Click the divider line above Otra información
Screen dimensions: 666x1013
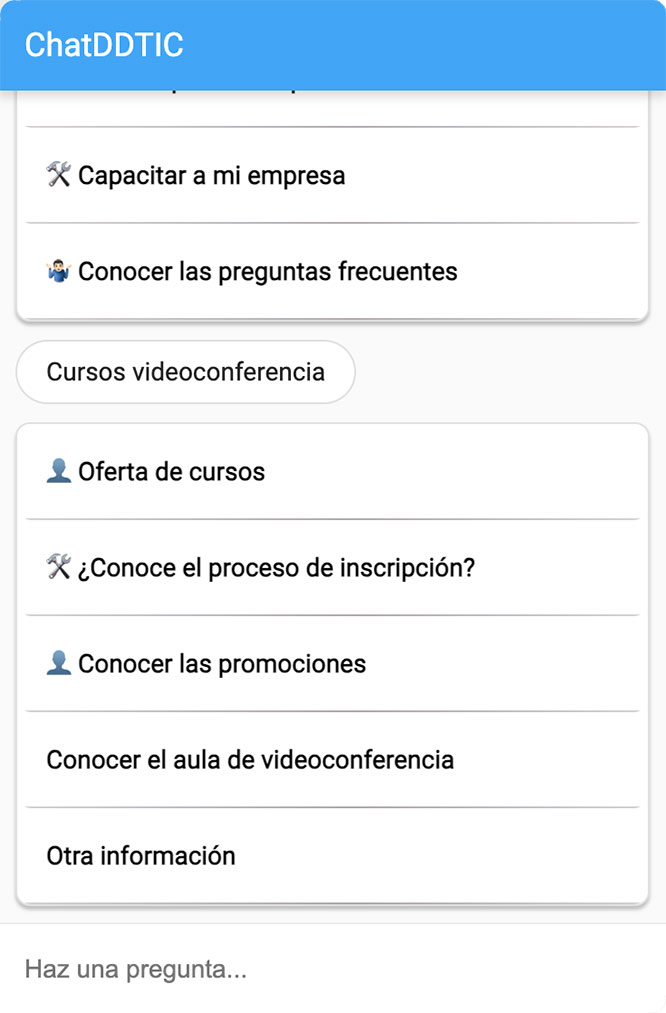pyautogui.click(x=332, y=807)
